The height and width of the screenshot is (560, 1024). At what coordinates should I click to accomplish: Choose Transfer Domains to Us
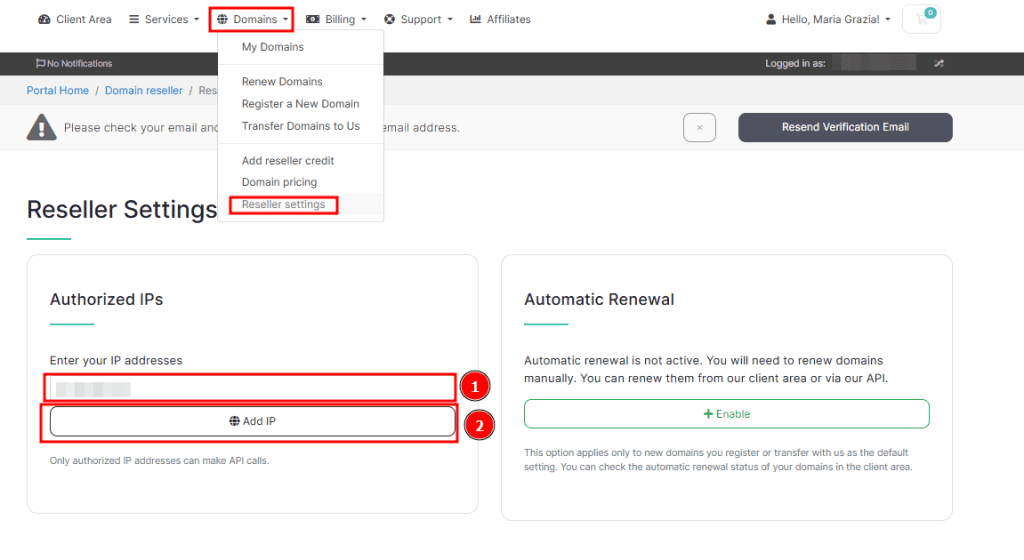pyautogui.click(x=300, y=126)
